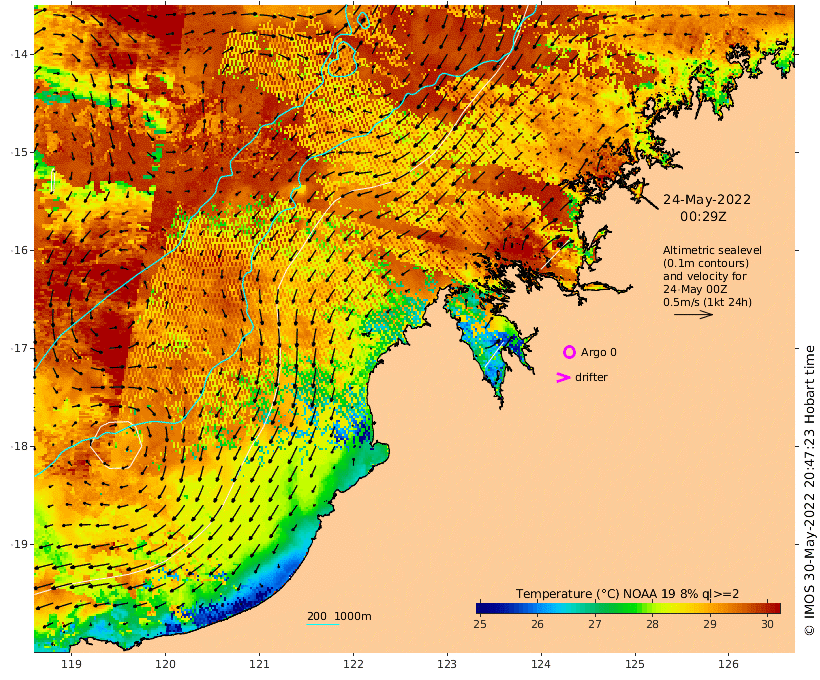The width and height of the screenshot is (820, 680).
Task: Click the cyan 200m isobath legend line
Action: [323, 624]
